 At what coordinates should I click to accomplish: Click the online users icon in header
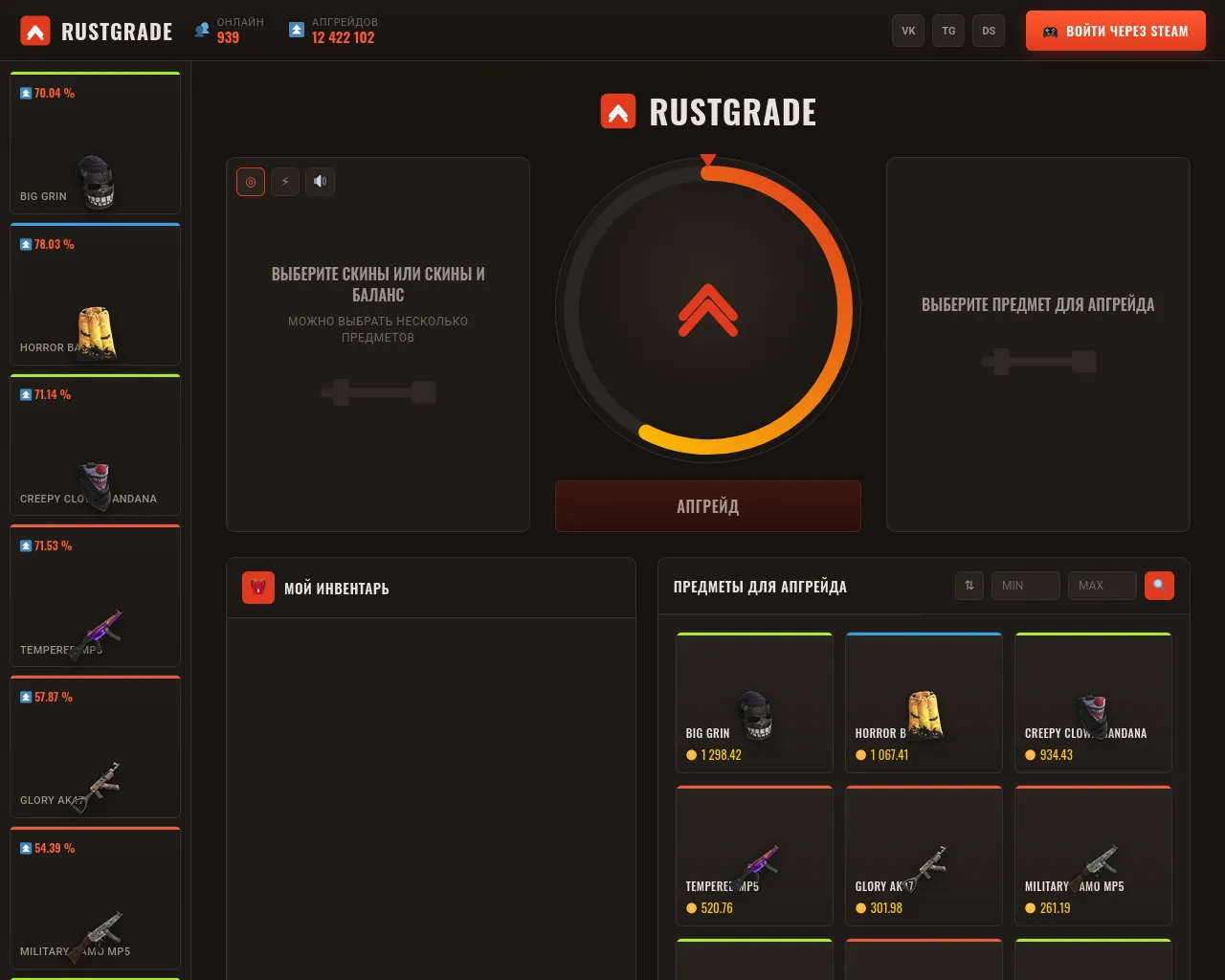[x=202, y=30]
